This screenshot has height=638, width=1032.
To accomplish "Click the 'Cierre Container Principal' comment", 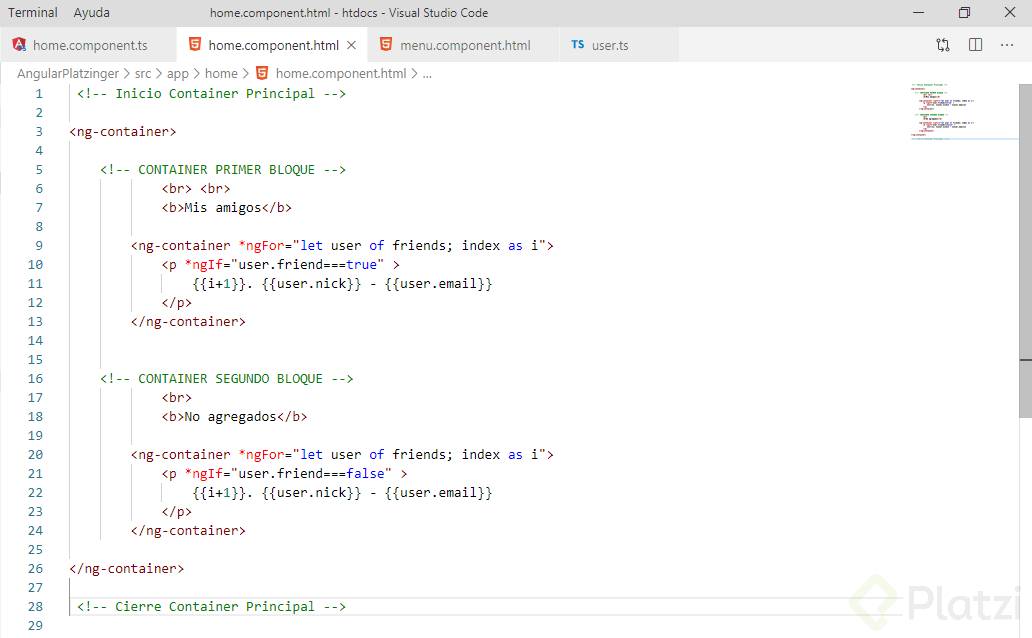I will tap(211, 606).
